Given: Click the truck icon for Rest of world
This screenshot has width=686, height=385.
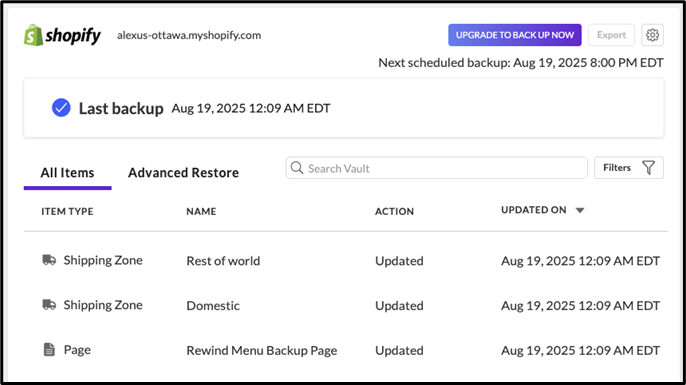Looking at the screenshot, I should tap(49, 260).
